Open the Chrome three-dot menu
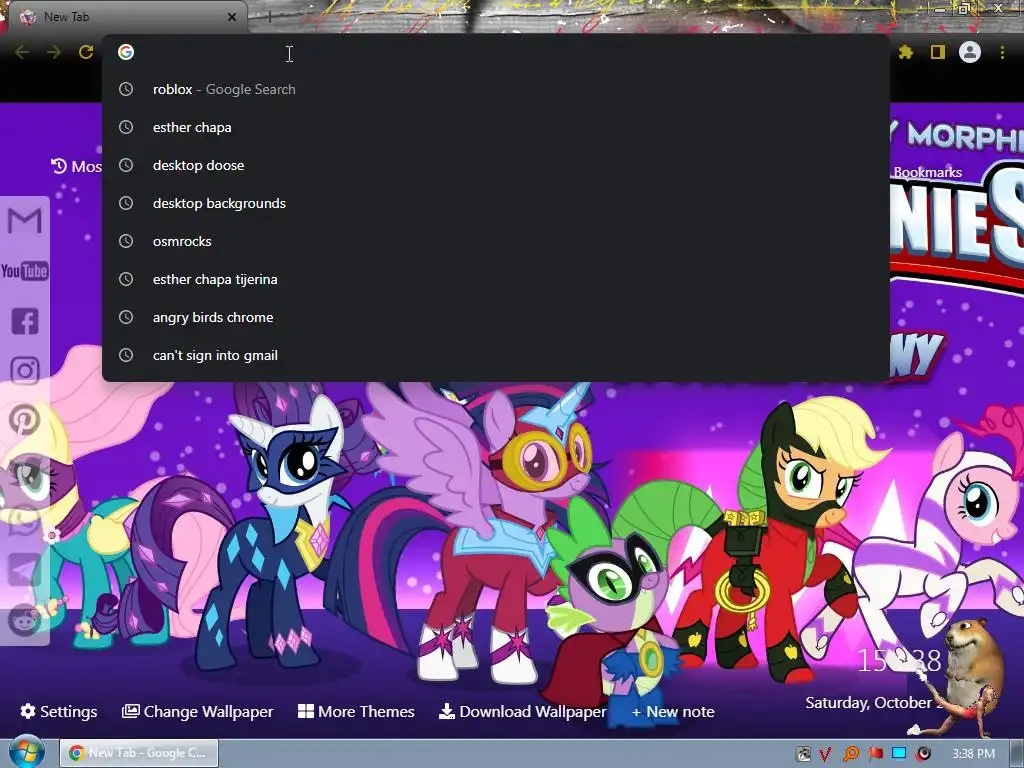The height and width of the screenshot is (768, 1024). point(1002,52)
